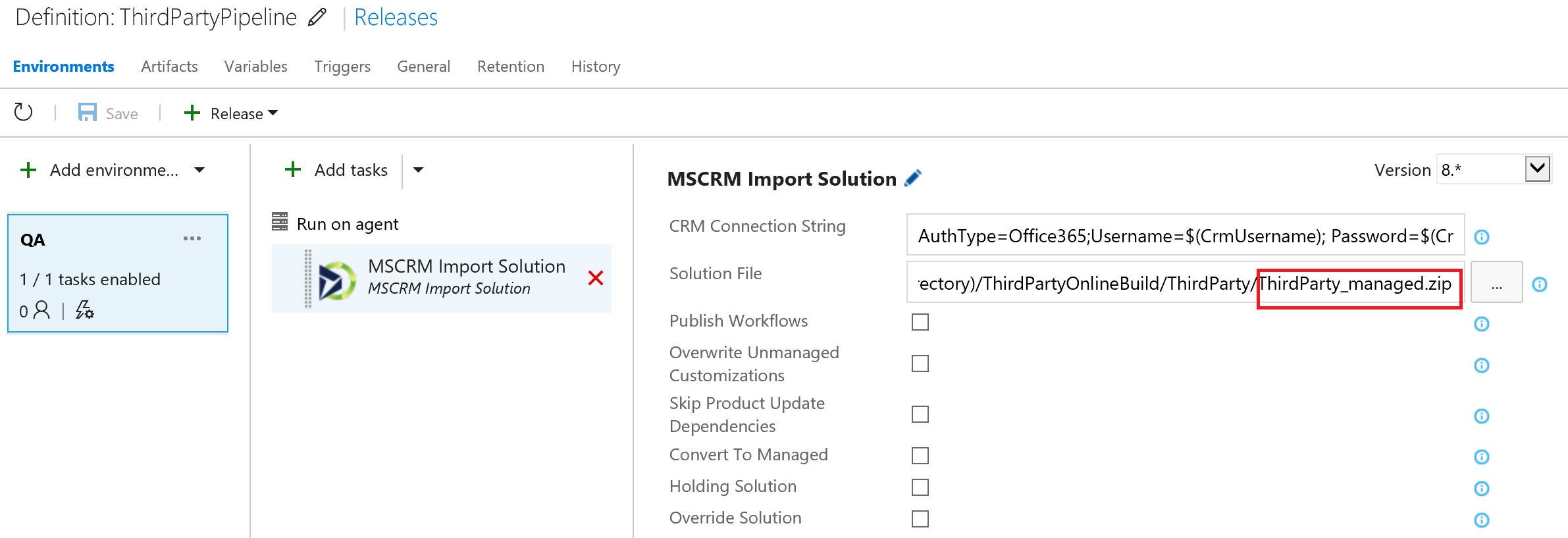Rename task using blue pencil icon
The height and width of the screenshot is (538, 1568).
click(913, 178)
